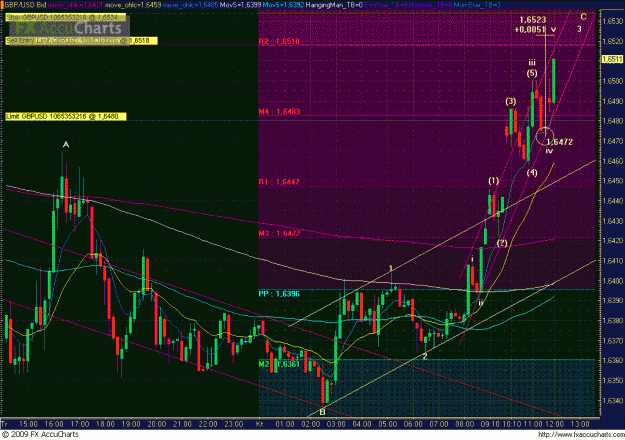Select the Limit GBPUSD order label at 1.6480

point(66,116)
